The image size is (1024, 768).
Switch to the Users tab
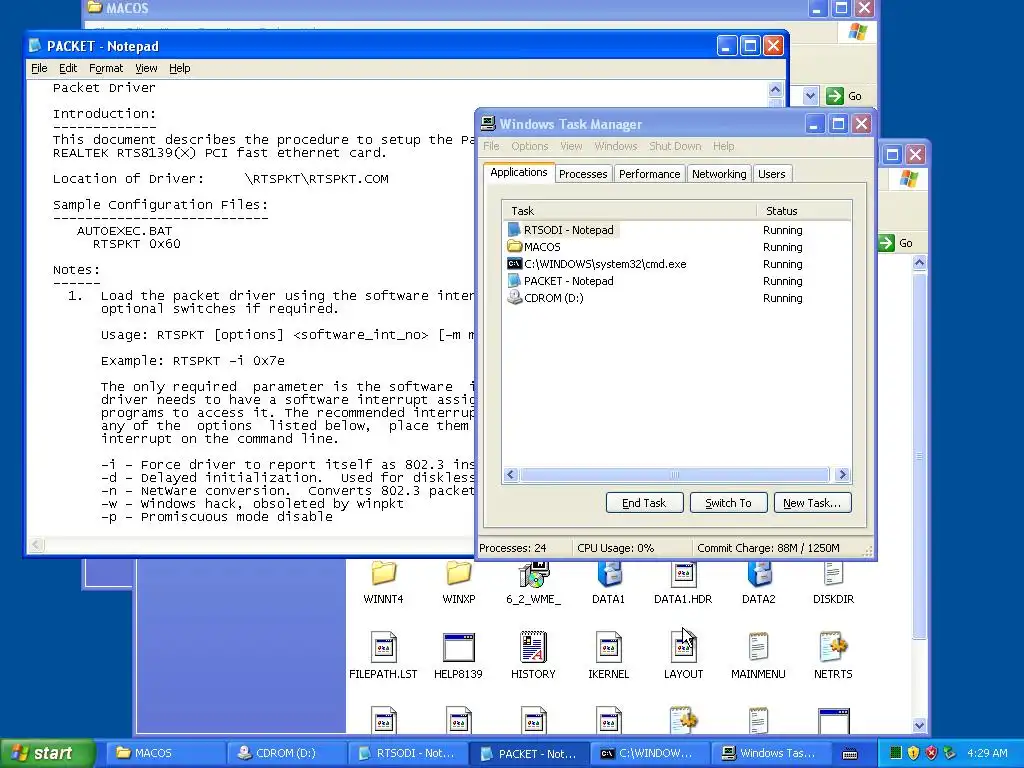click(772, 174)
